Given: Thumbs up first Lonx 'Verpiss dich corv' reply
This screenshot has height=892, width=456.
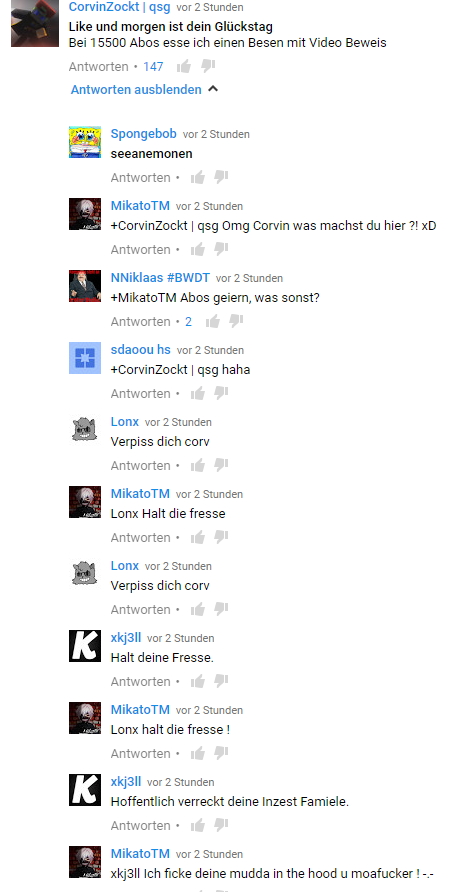Looking at the screenshot, I should (197, 465).
